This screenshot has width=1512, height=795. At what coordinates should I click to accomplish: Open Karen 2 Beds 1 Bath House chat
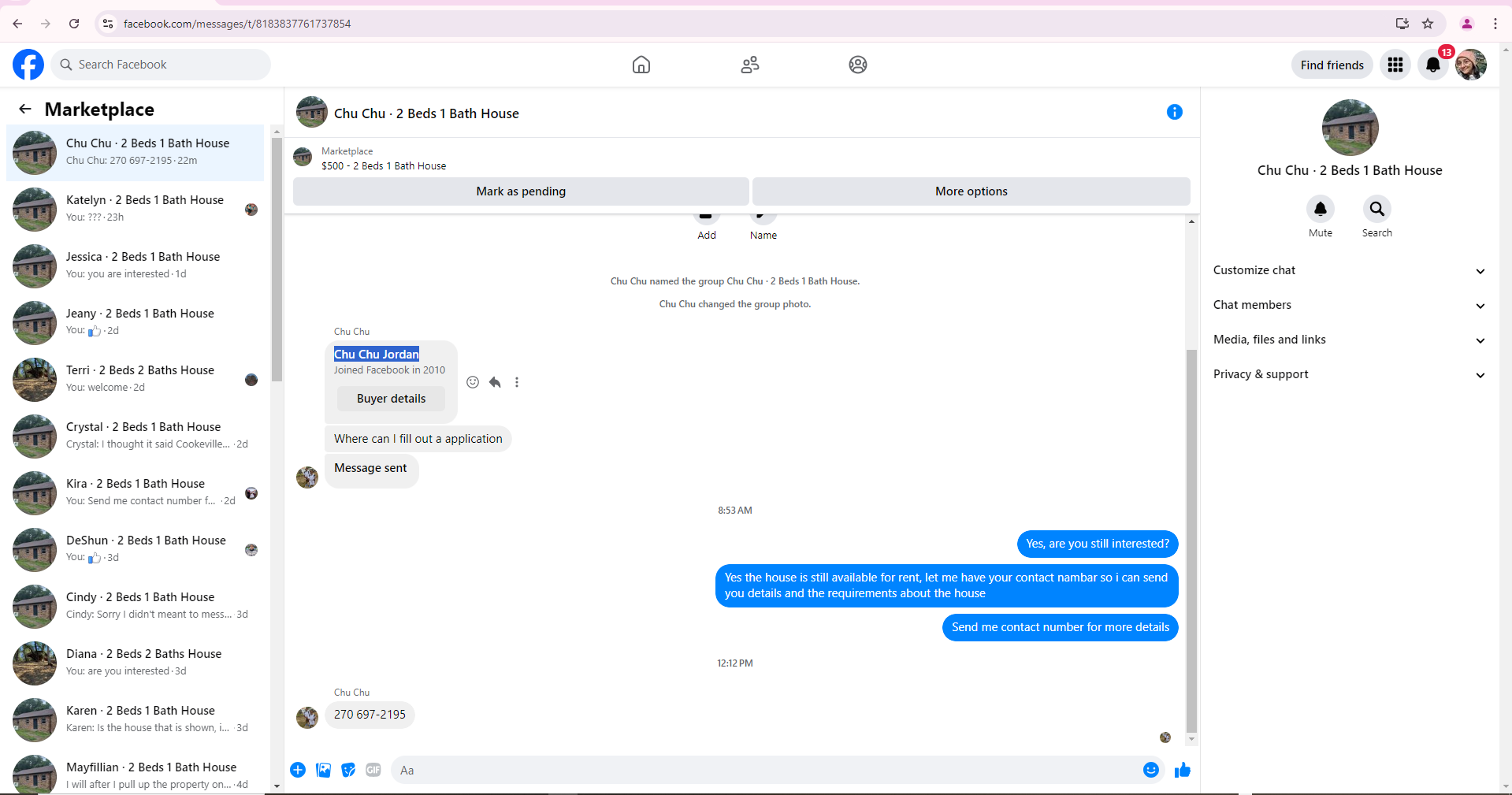click(136, 719)
